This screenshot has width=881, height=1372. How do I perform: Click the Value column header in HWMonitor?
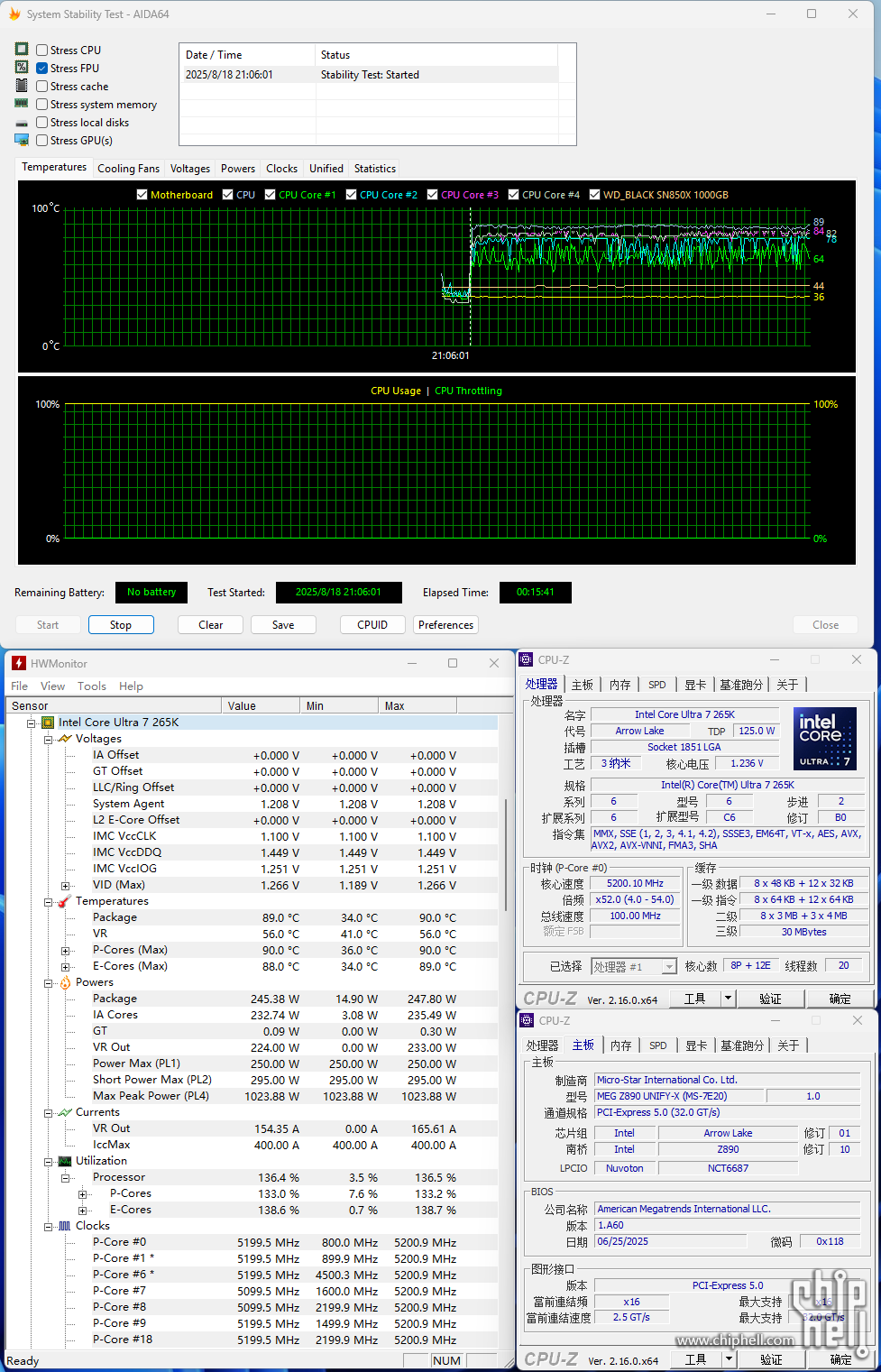pyautogui.click(x=261, y=705)
